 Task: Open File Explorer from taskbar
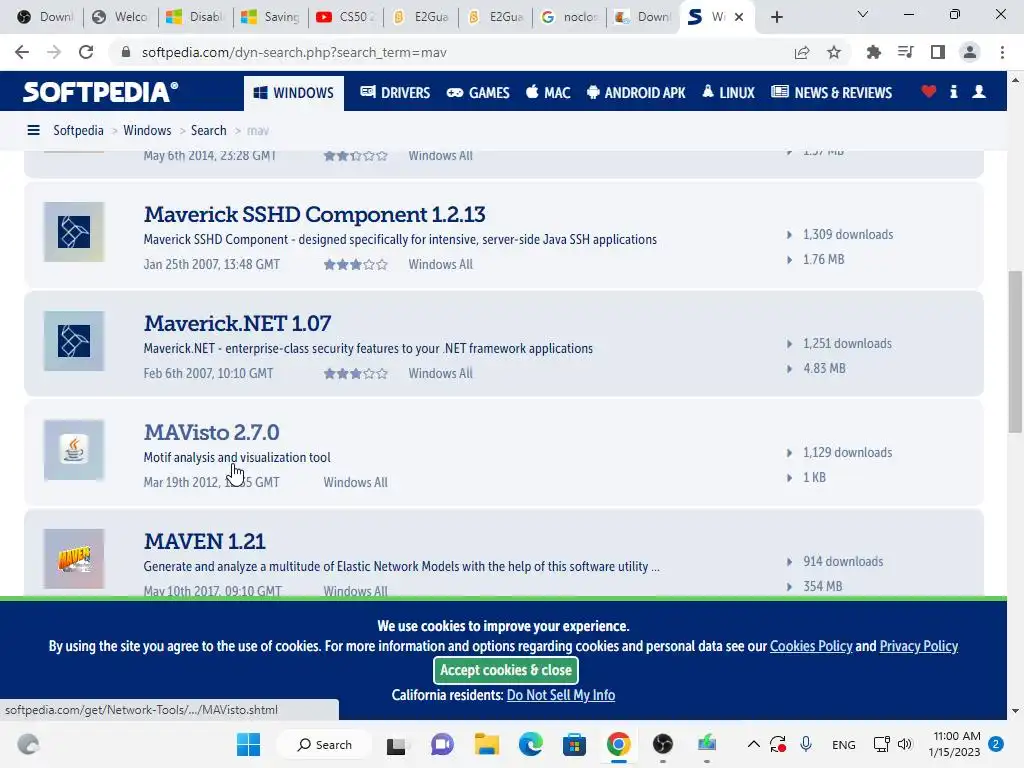[487, 744]
